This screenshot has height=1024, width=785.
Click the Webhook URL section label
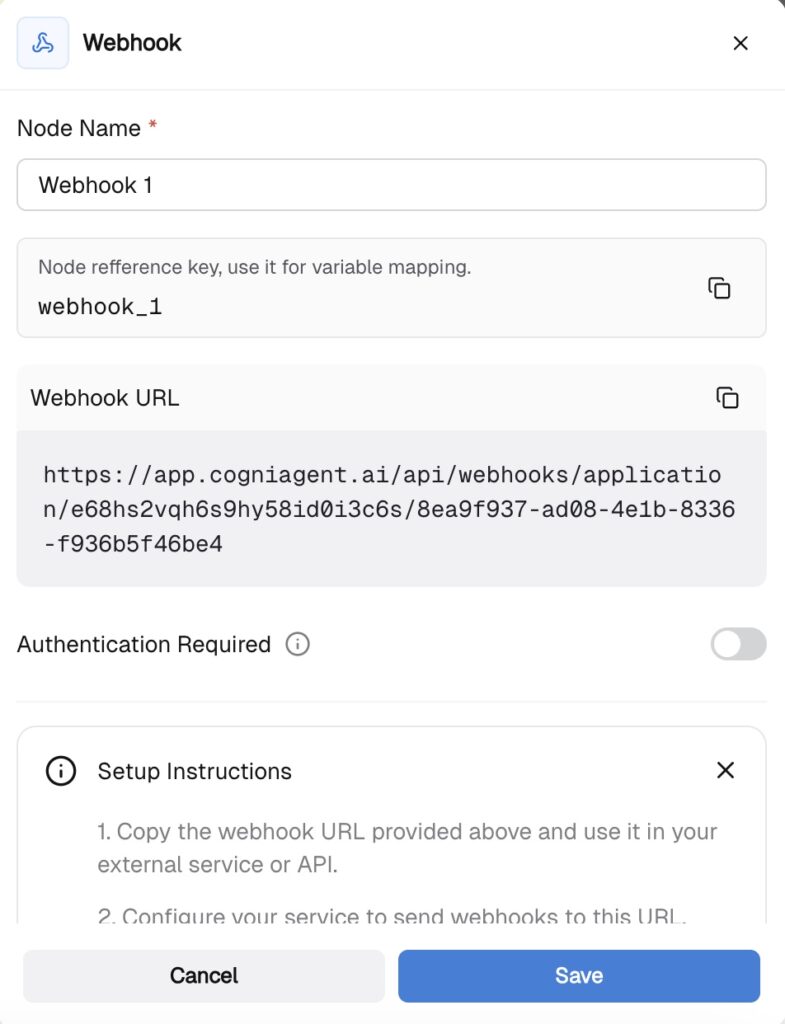coord(105,397)
